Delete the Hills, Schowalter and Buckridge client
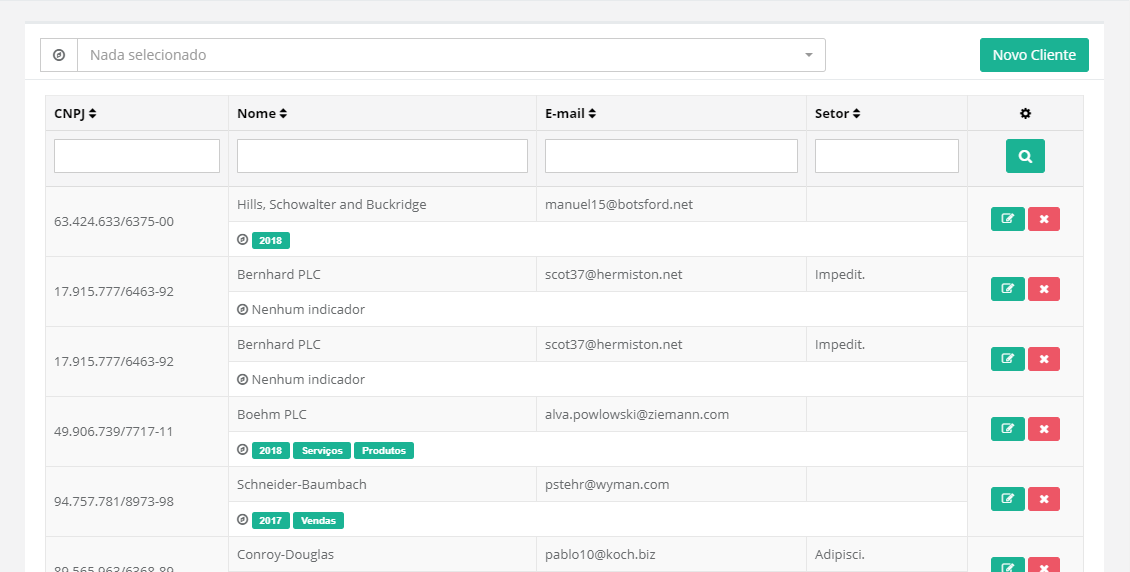 pos(1044,219)
